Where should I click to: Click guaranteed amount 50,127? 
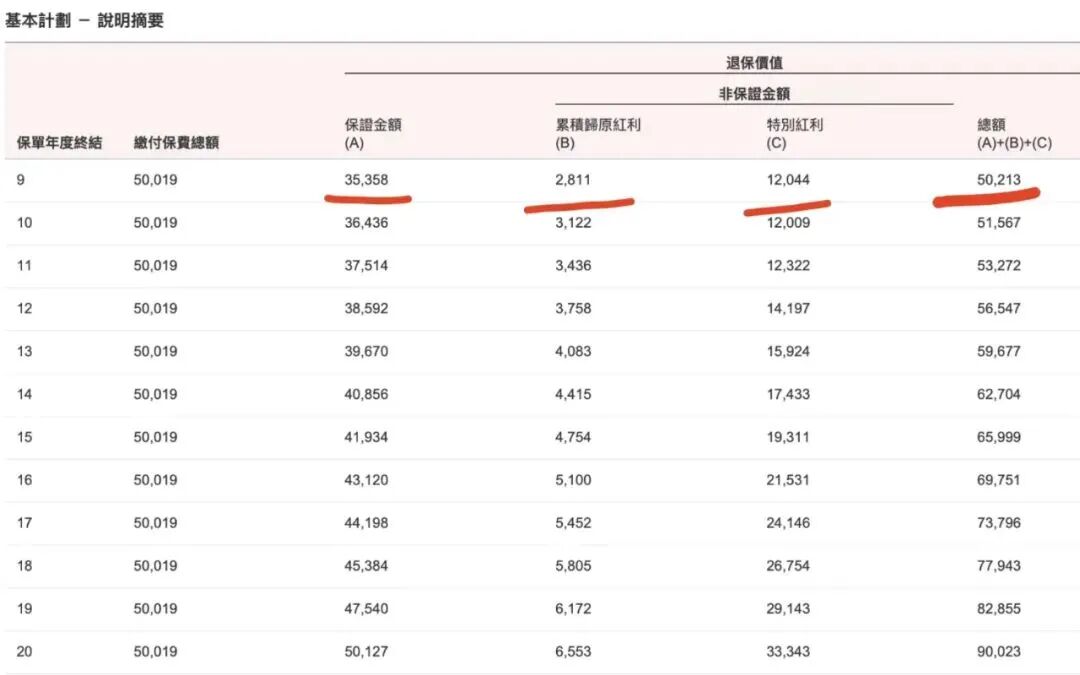(366, 651)
